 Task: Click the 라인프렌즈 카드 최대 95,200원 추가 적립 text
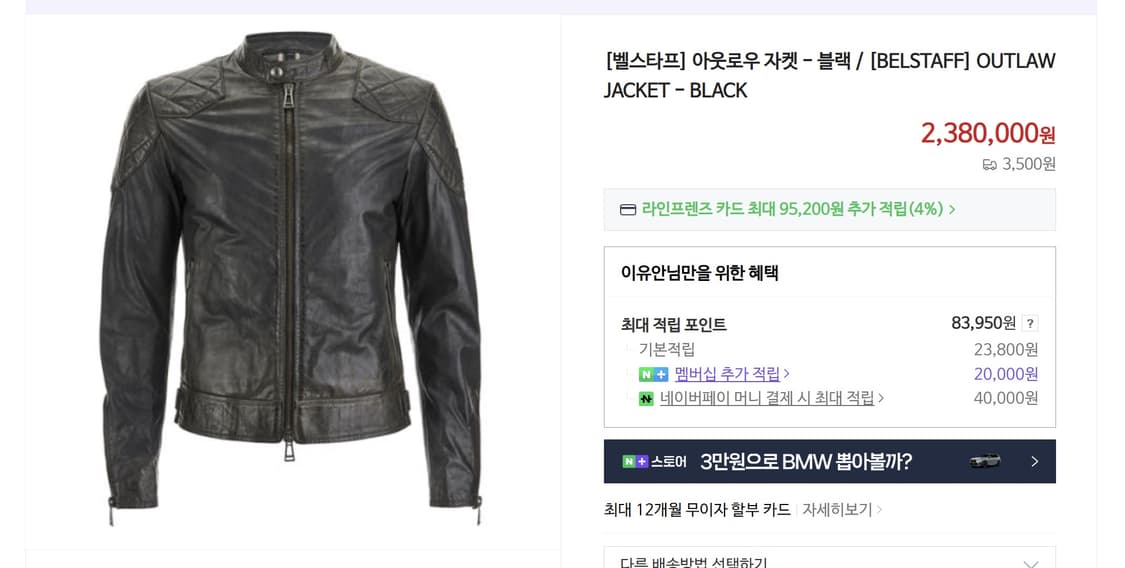coord(792,209)
